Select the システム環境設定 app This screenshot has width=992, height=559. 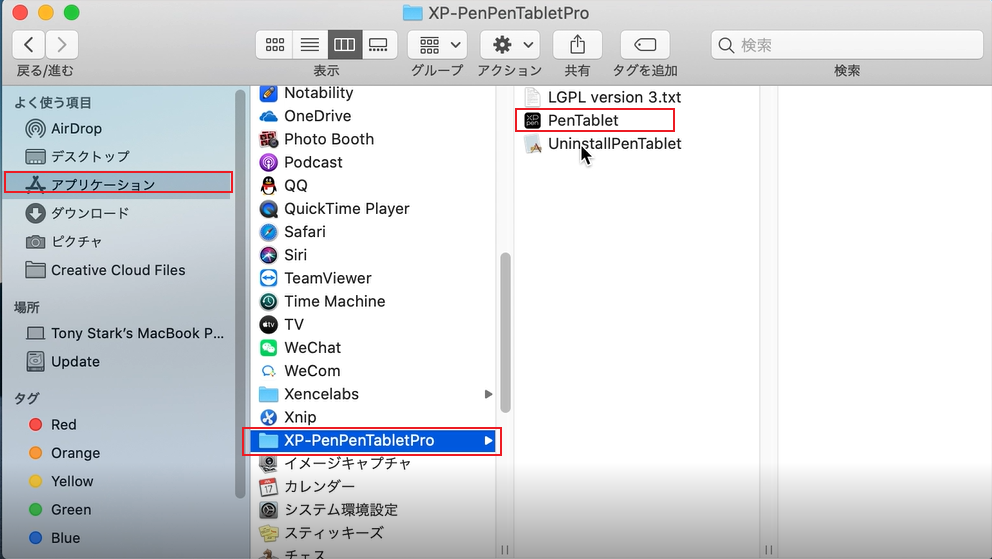[373, 510]
